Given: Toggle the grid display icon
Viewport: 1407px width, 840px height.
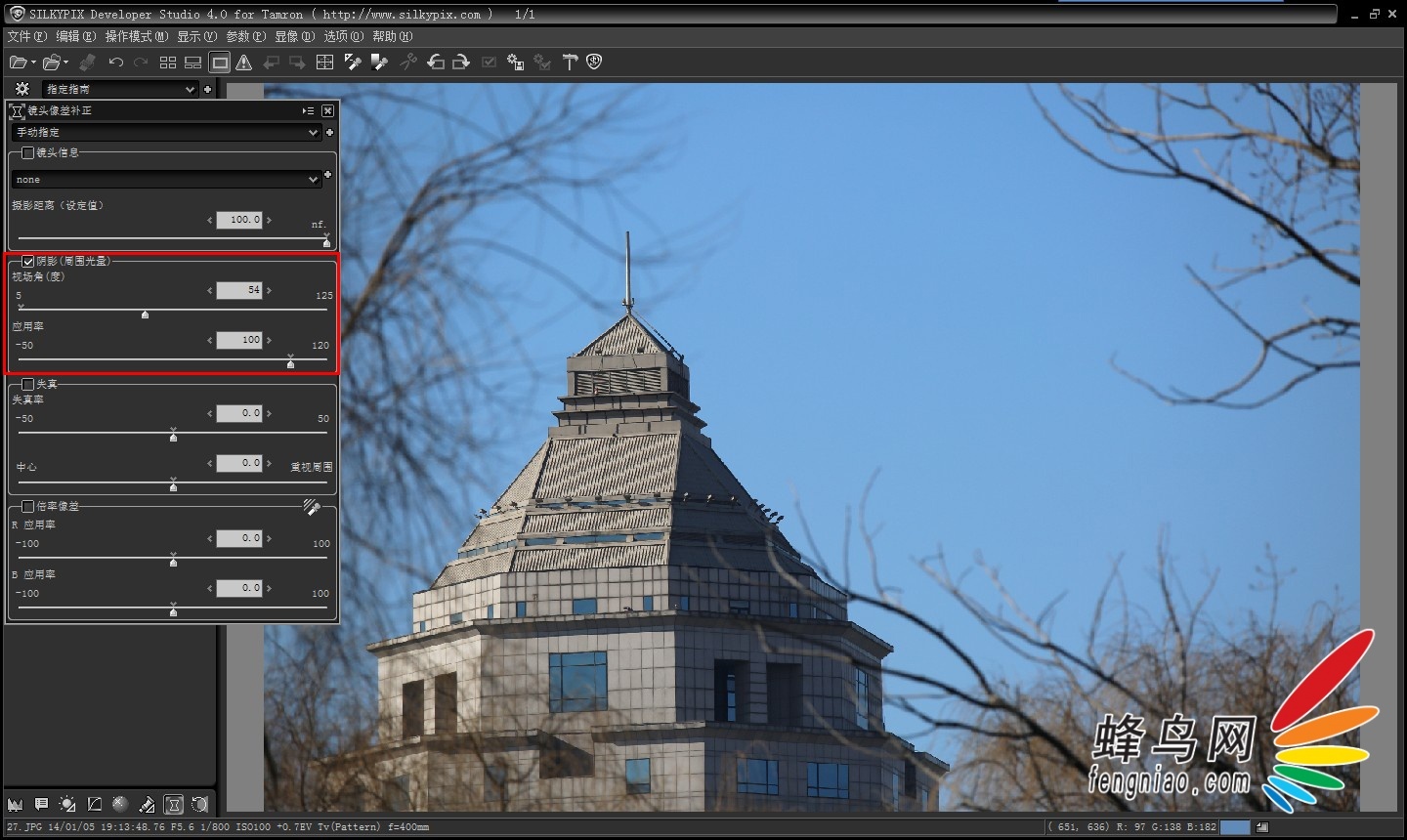Looking at the screenshot, I should [x=325, y=63].
